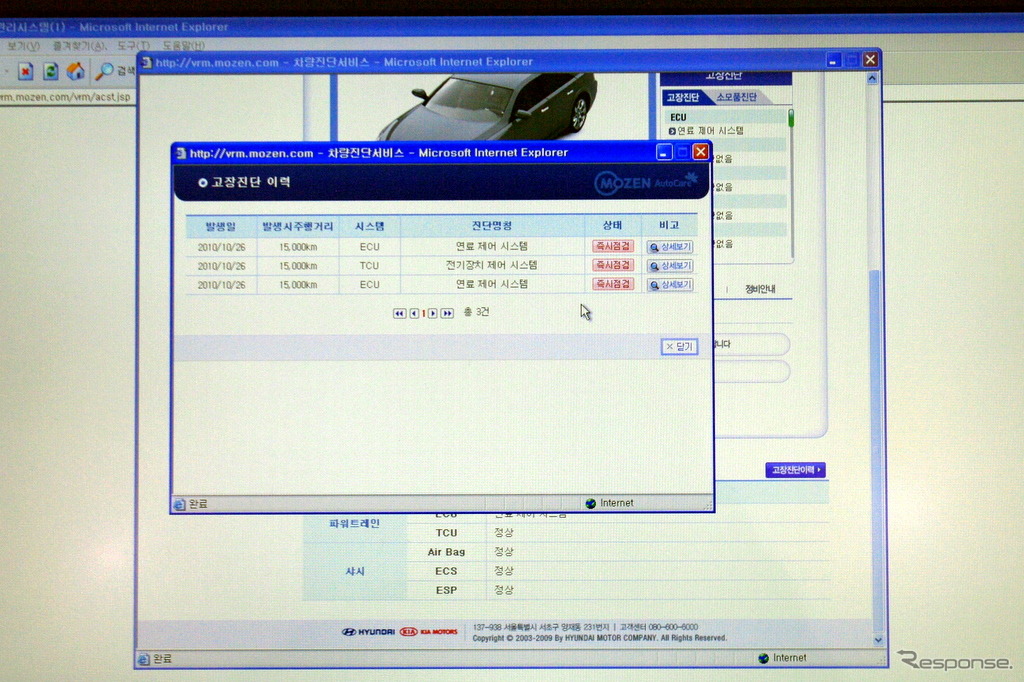This screenshot has height=682, width=1024.
Task: Open Search with the magnifier icon
Action: pos(104,71)
